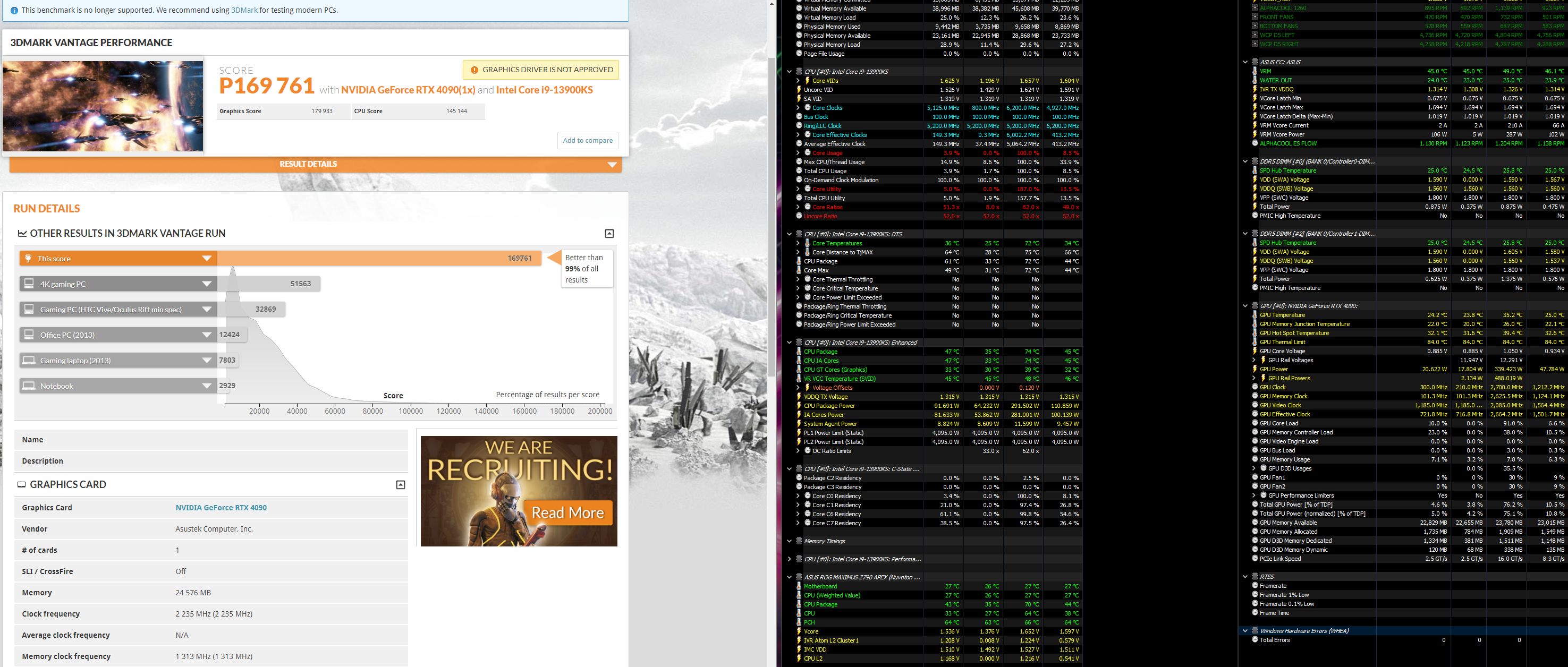
Task: Collapse the ASUS EC: ASUS sensor group
Action: pos(1245,62)
